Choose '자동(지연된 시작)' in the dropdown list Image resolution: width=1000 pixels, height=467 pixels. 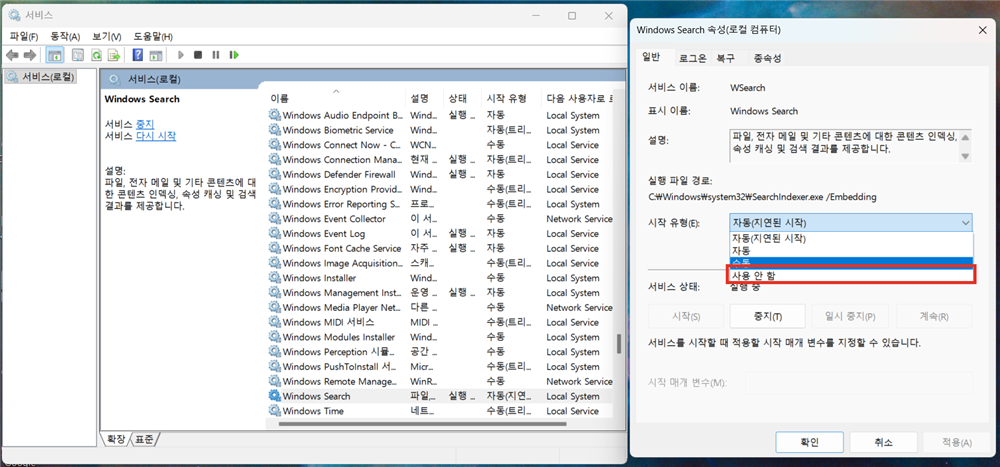coord(851,239)
